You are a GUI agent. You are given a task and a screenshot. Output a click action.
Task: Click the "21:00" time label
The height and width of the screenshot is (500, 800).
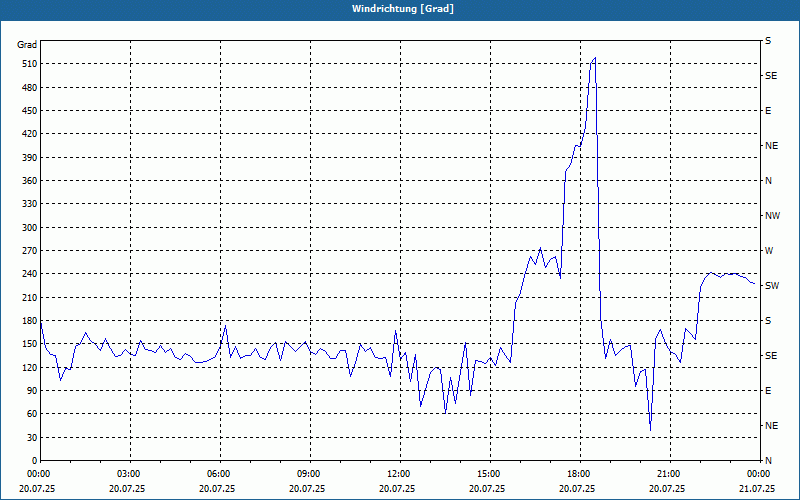click(x=669, y=474)
